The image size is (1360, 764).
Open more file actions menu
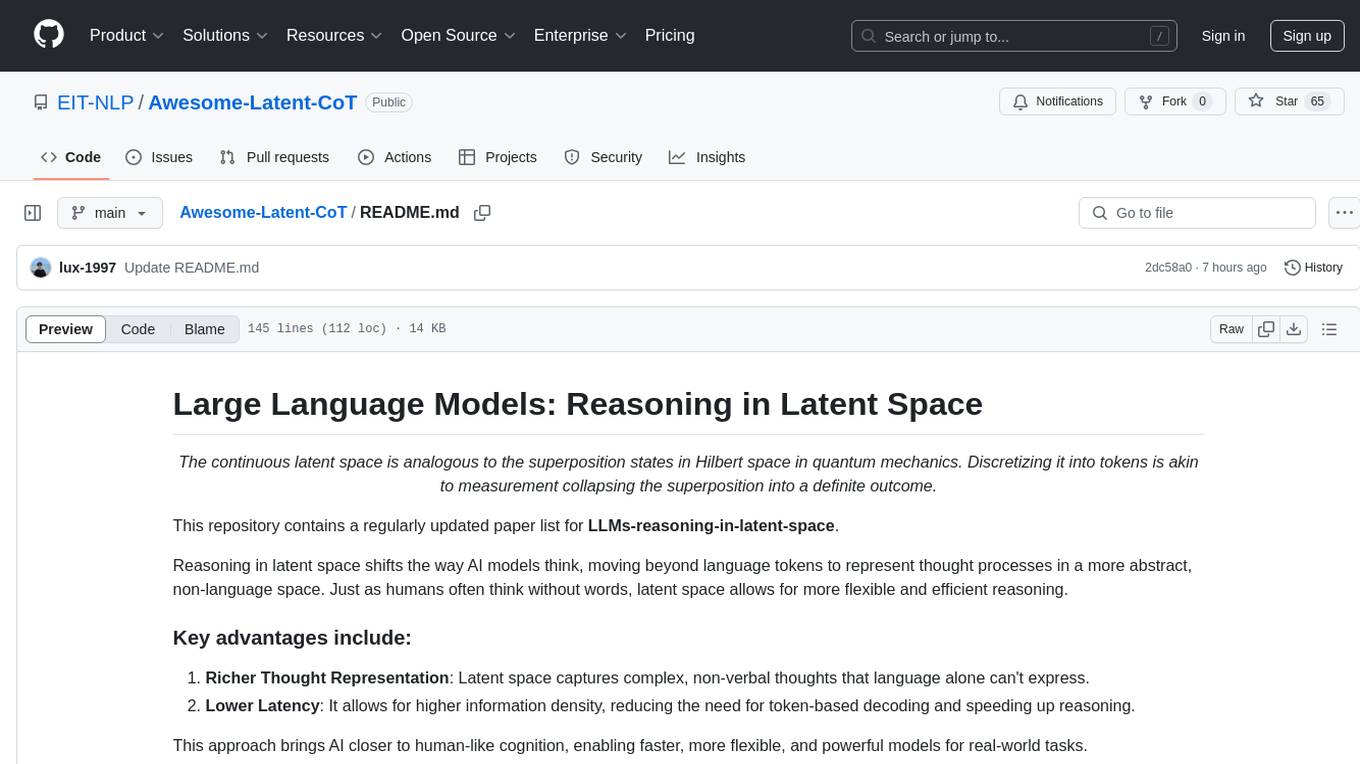coord(1345,213)
